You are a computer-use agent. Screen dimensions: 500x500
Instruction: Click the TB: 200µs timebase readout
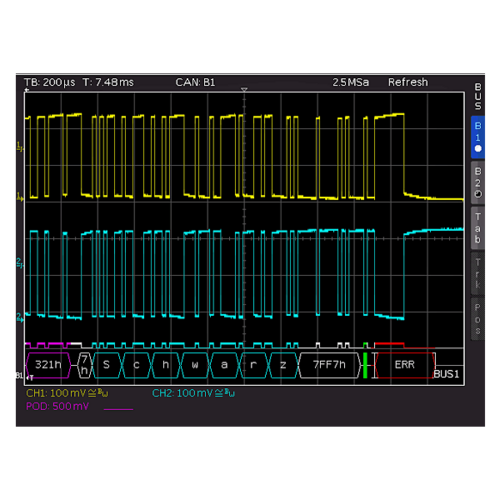click(50, 82)
